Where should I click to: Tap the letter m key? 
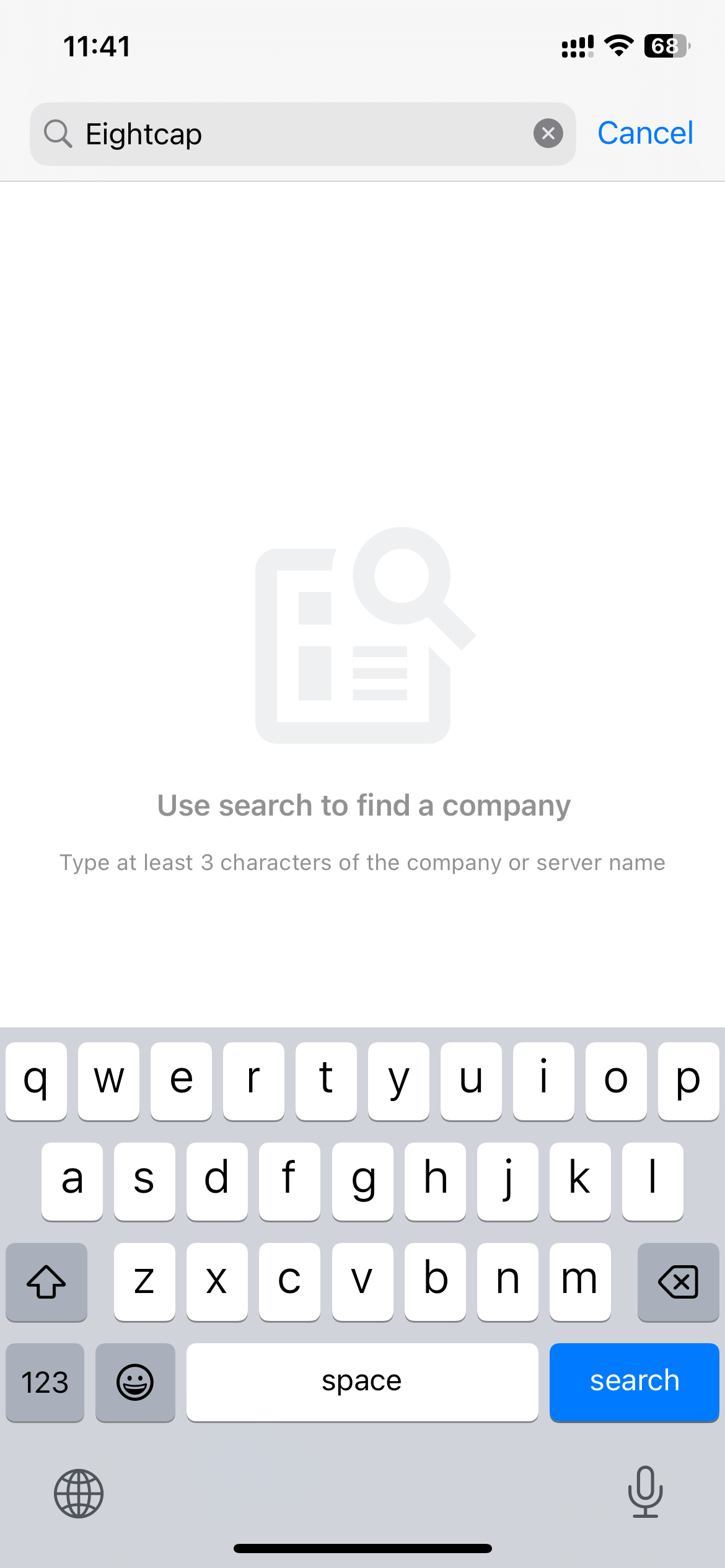pos(579,1281)
